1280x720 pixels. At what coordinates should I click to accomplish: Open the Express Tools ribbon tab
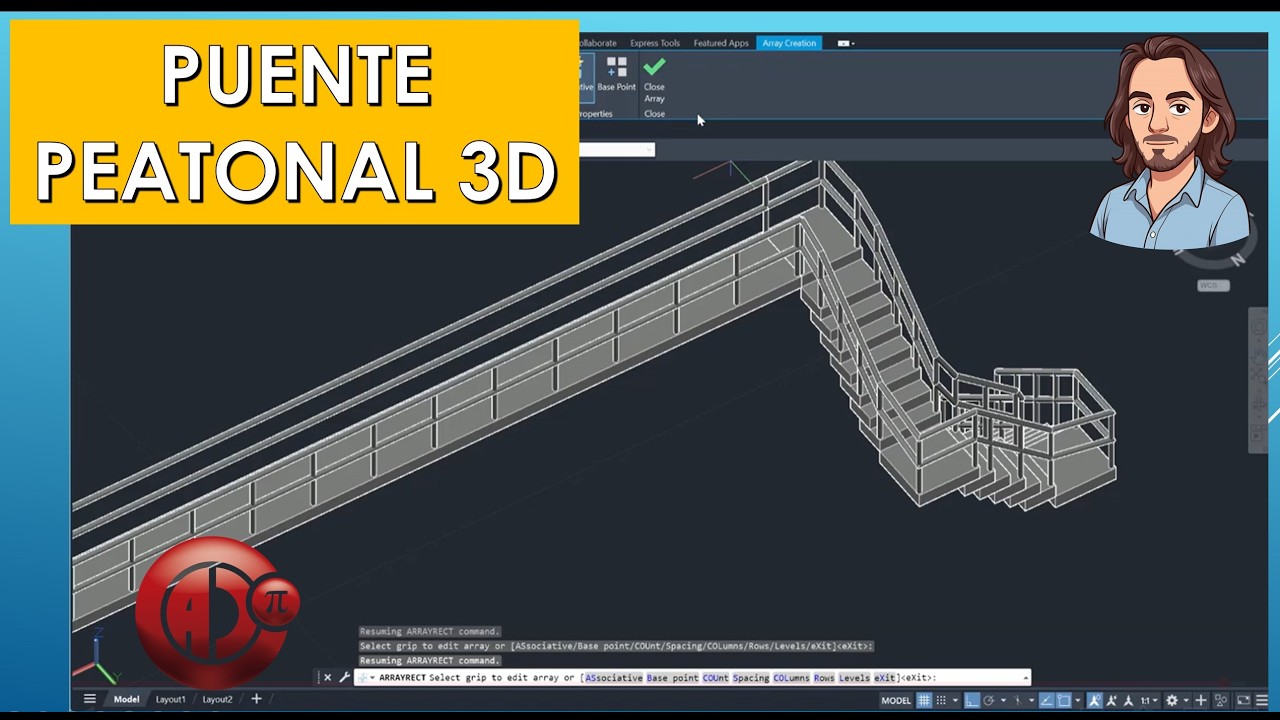pos(655,43)
